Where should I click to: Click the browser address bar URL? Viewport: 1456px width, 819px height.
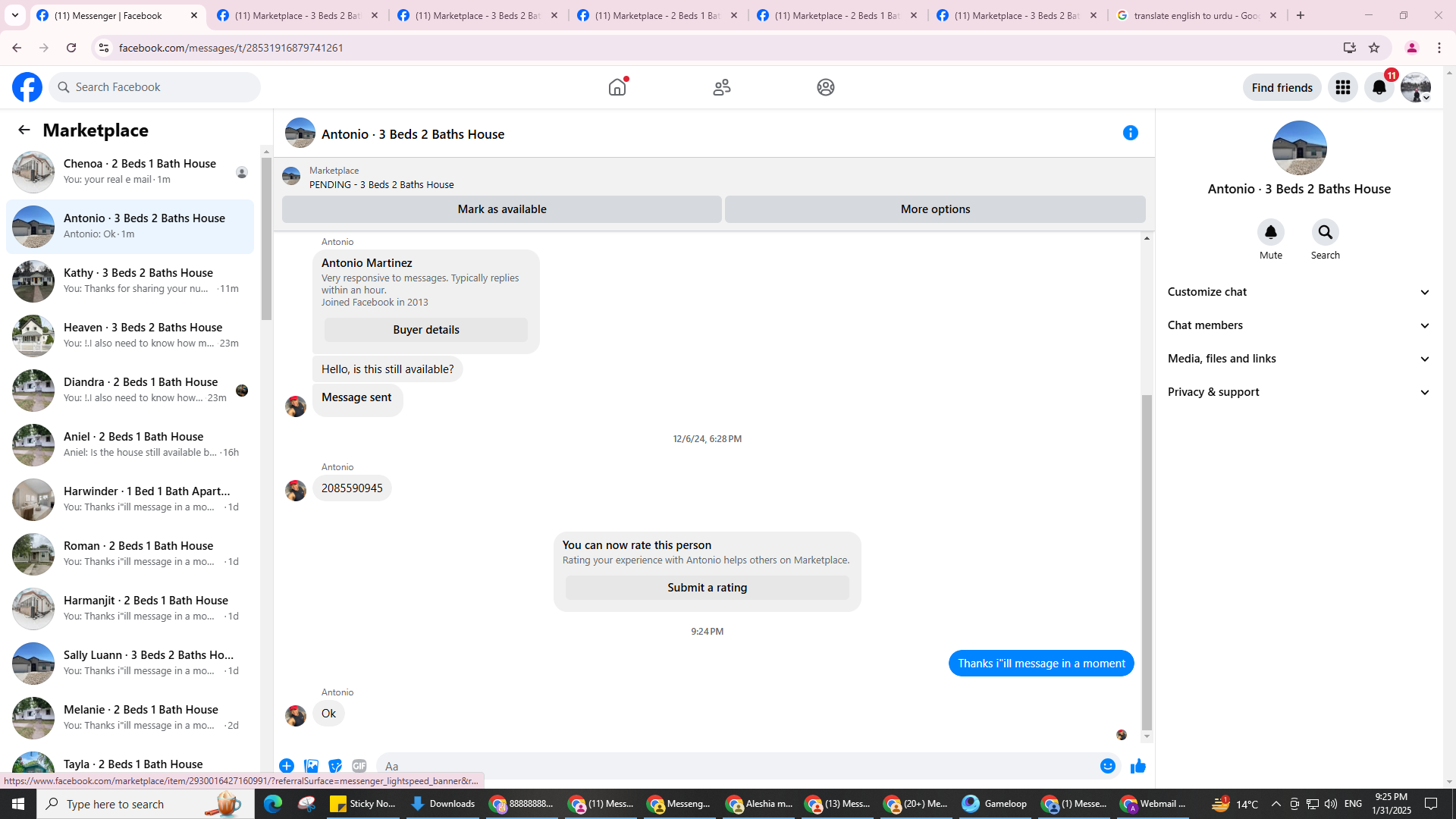click(x=231, y=48)
